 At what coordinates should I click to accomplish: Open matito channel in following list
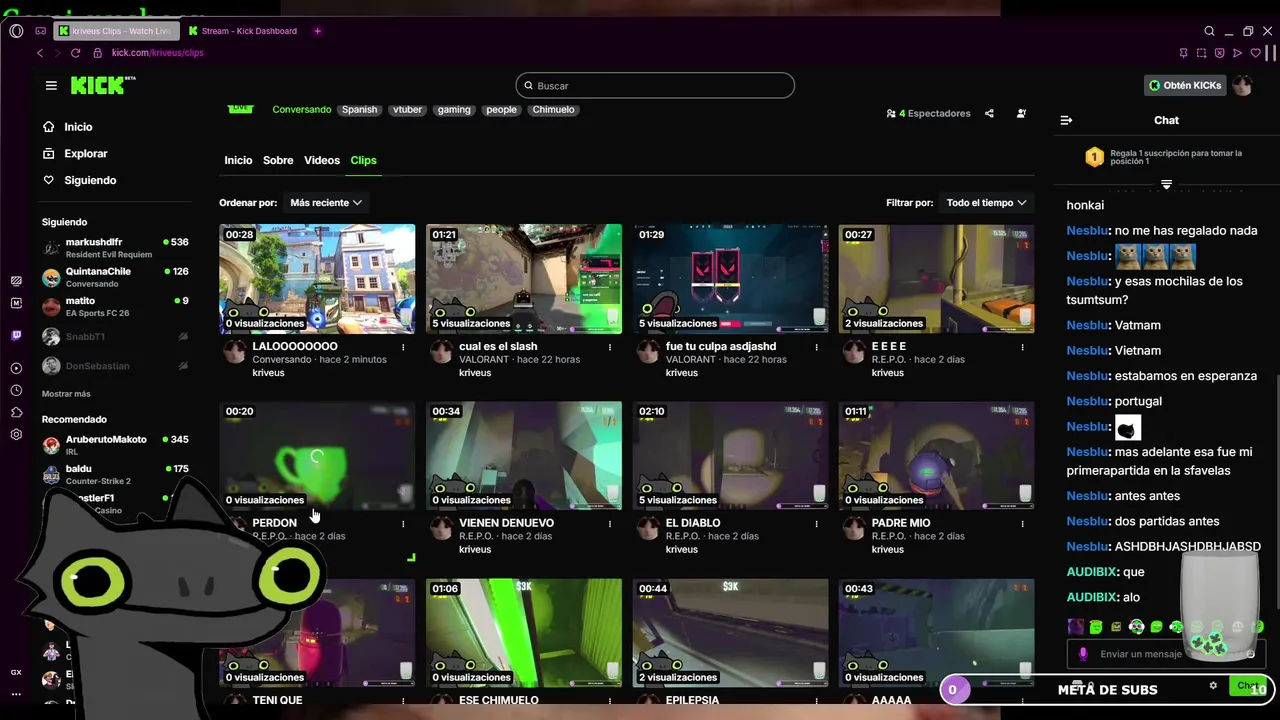click(115, 306)
